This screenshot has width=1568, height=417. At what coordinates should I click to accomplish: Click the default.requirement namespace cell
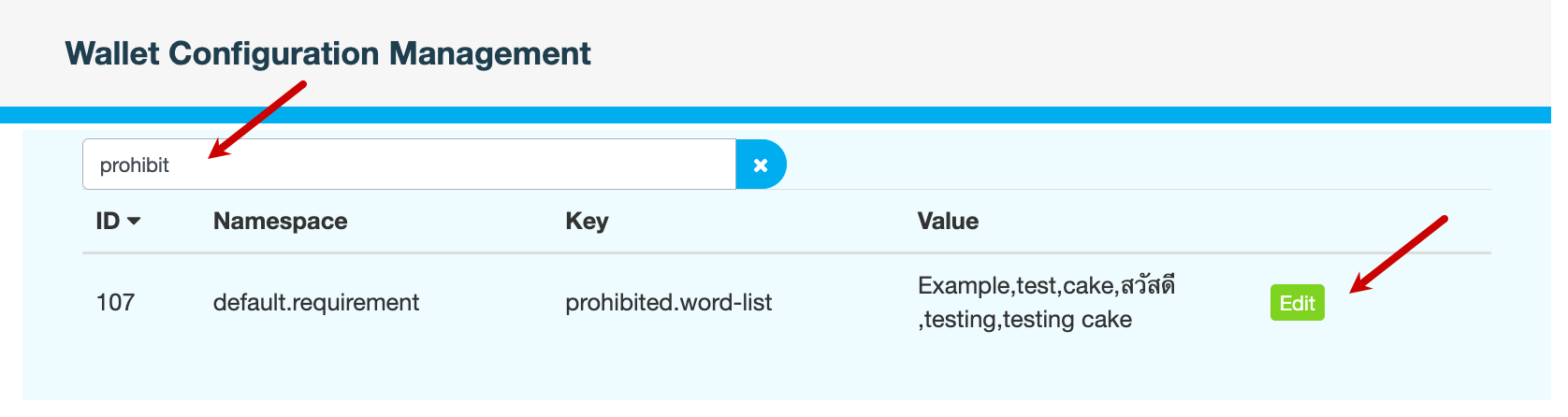click(x=315, y=303)
